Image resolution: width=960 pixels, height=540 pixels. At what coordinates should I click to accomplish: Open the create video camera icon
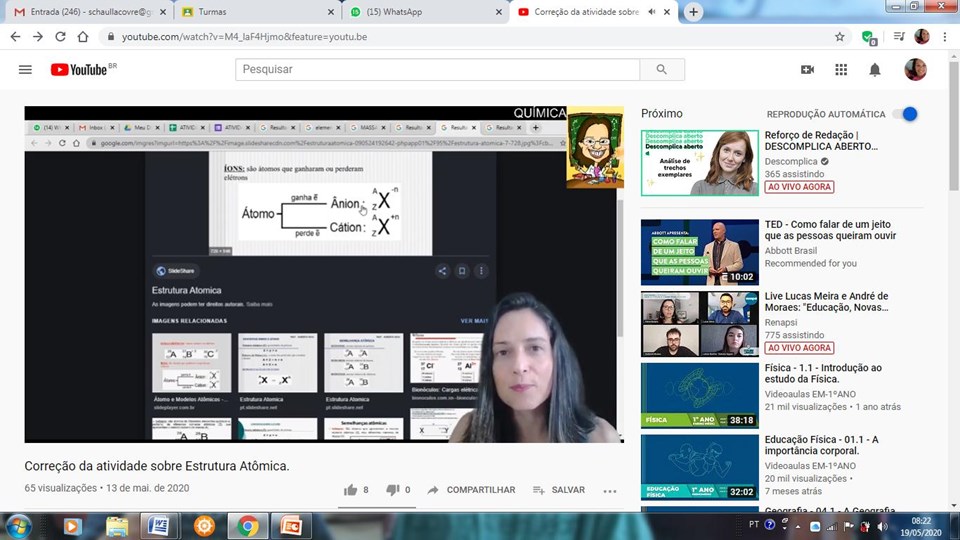807,69
